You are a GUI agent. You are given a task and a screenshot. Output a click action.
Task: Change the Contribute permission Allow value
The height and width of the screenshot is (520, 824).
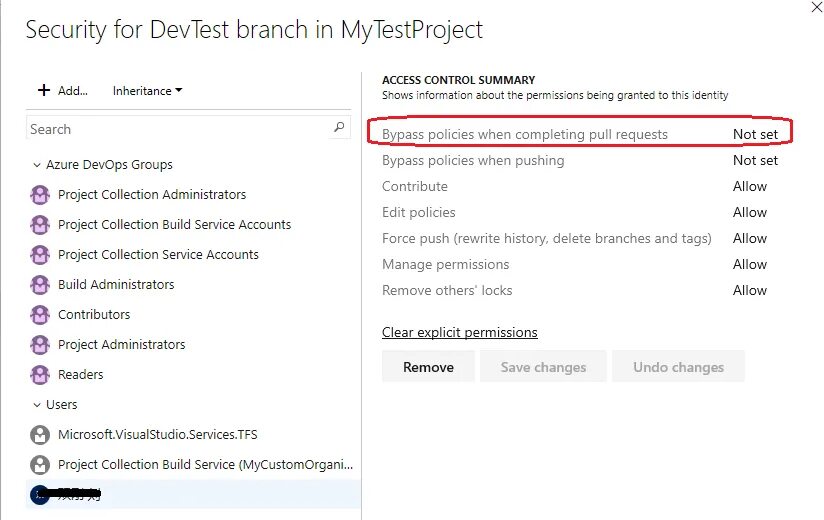coord(749,186)
